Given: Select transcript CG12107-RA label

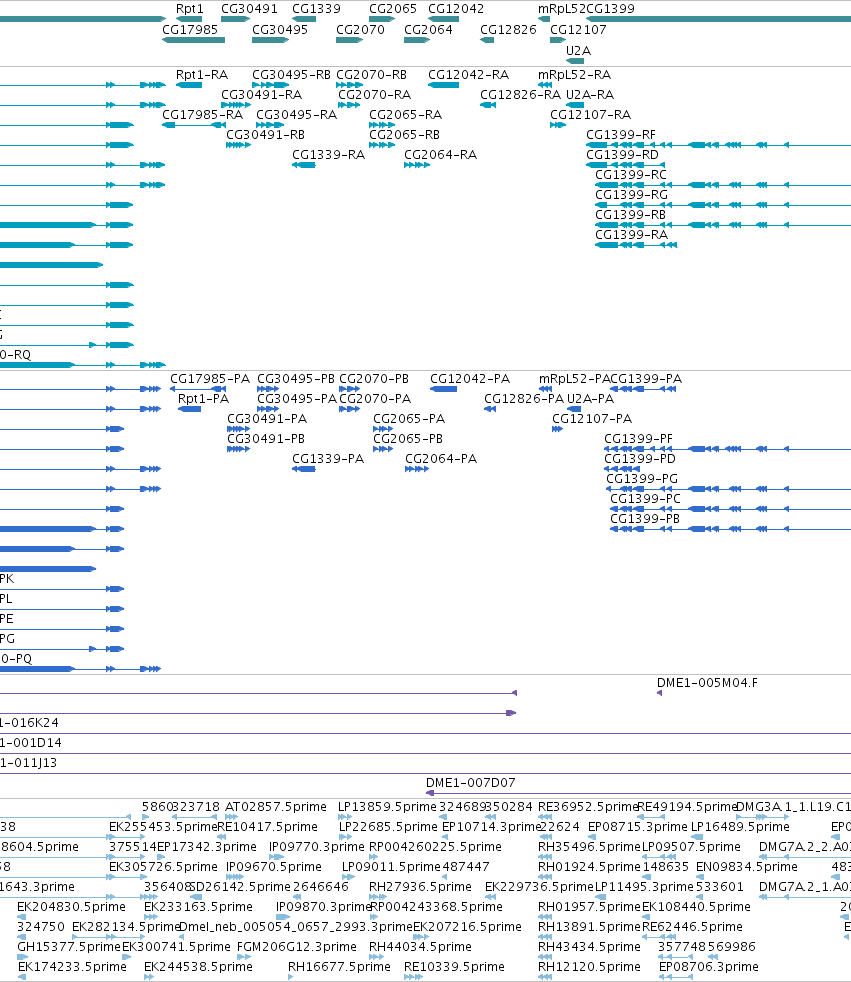Looking at the screenshot, I should tap(591, 115).
